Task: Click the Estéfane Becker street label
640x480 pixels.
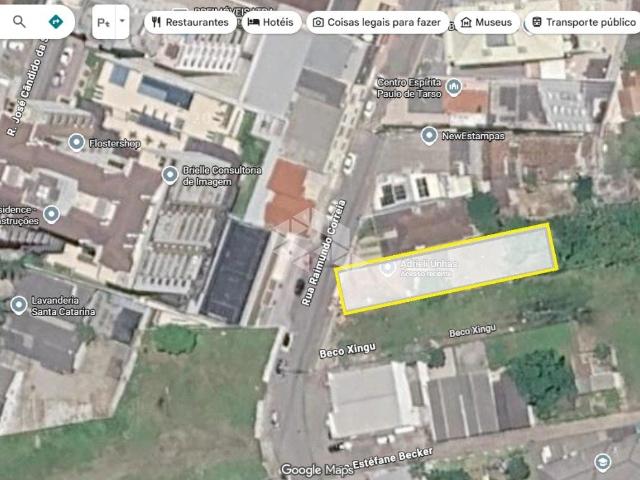Action: coord(392,459)
